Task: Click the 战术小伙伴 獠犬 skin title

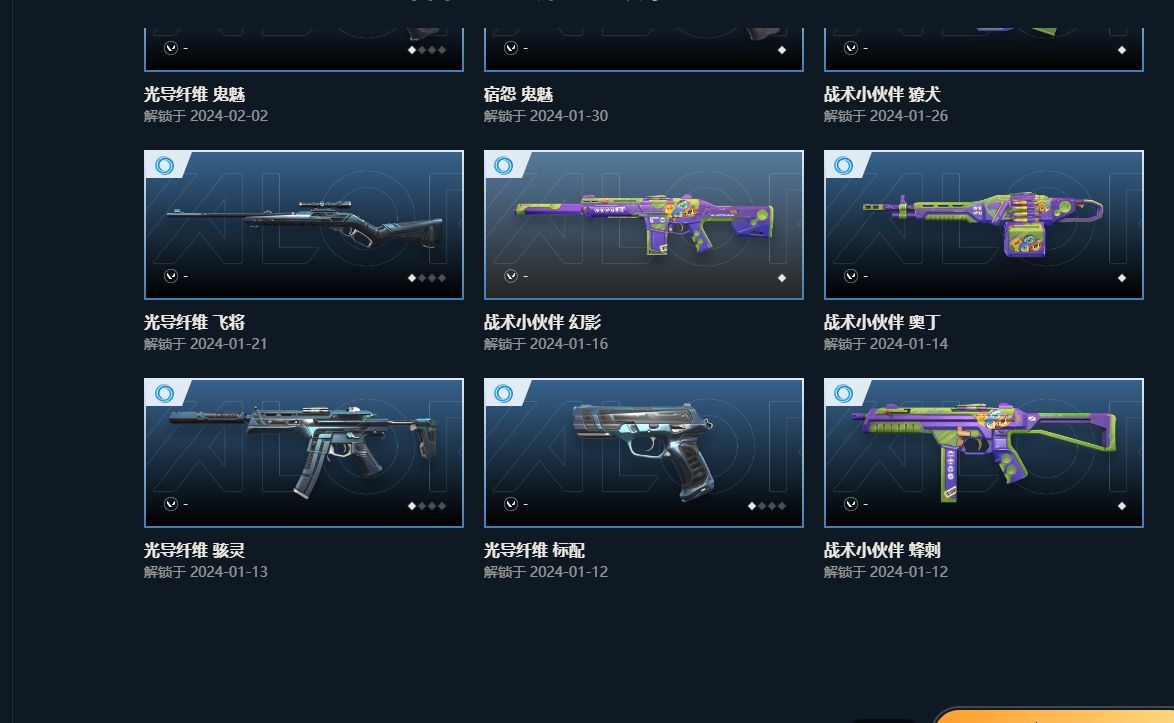Action: tap(882, 94)
